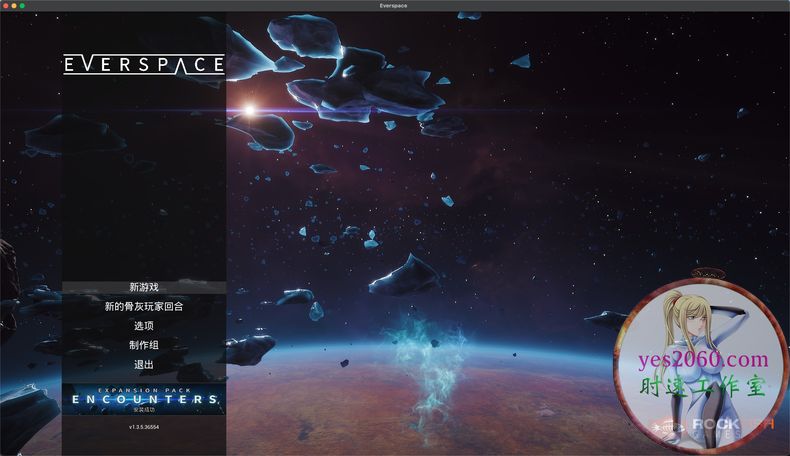Image resolution: width=790 pixels, height=456 pixels.
Task: Quit the game with 退出
Action: [144, 365]
